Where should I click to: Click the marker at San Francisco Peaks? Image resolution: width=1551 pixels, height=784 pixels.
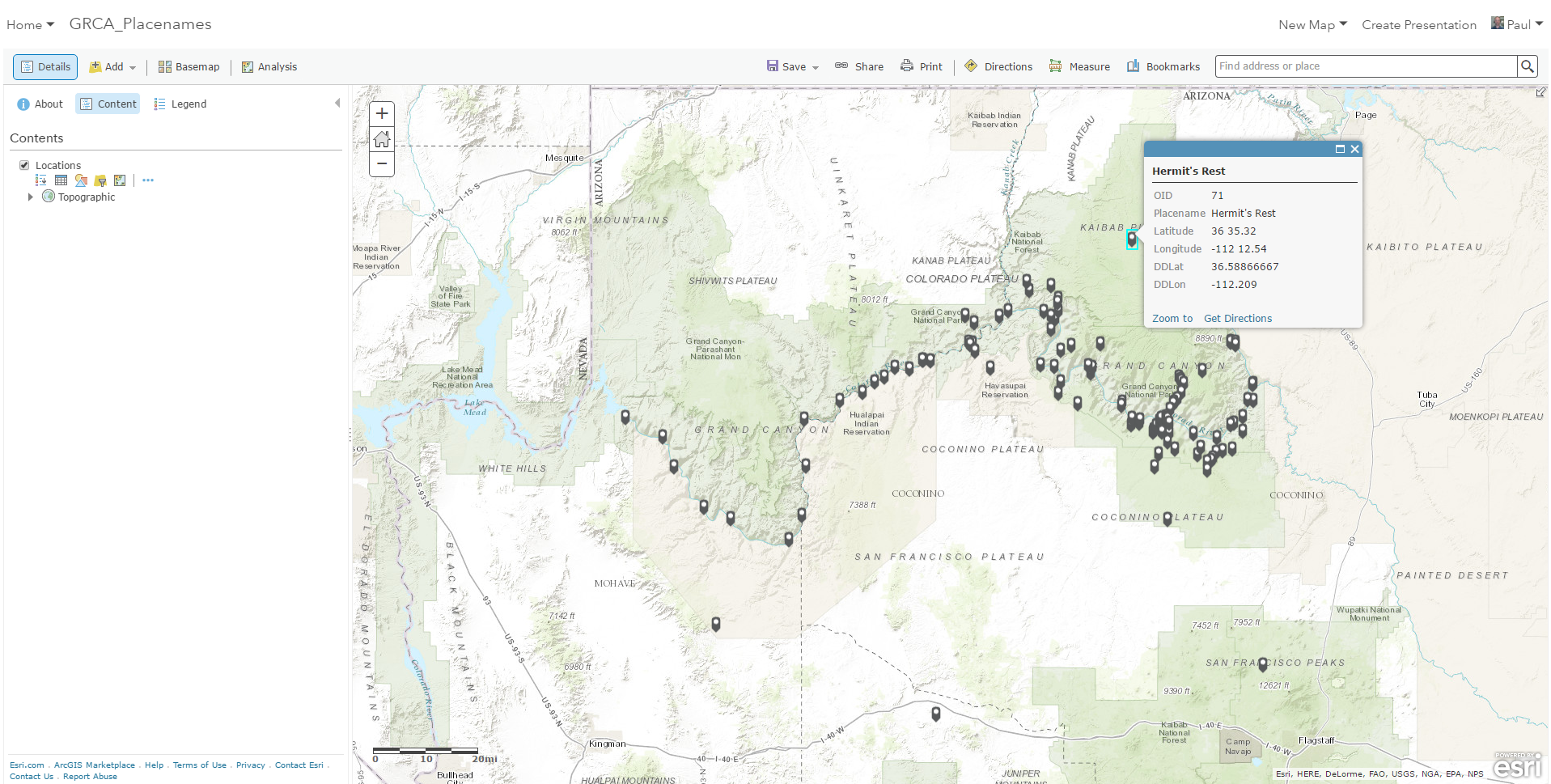(1263, 664)
